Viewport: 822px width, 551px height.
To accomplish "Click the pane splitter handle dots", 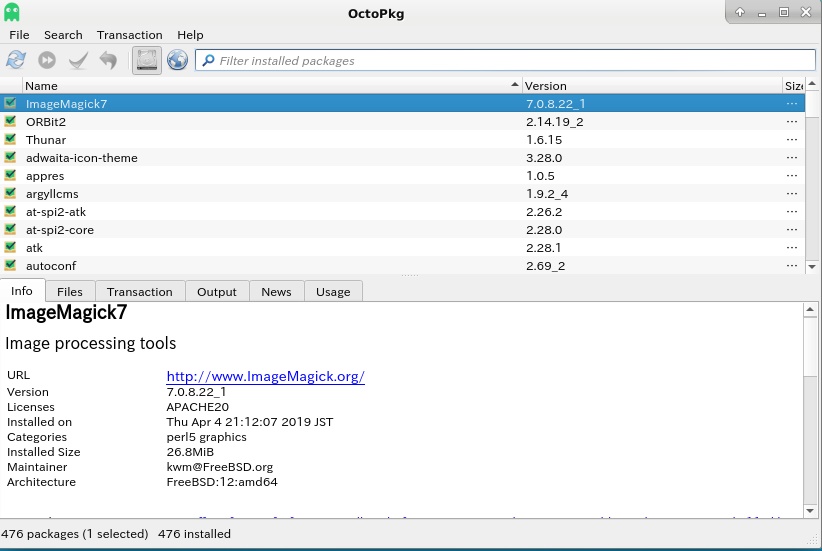I will coord(410,275).
